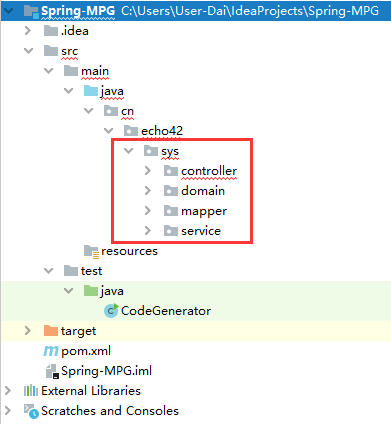Expand Scratches and Consoles

coord(8,411)
